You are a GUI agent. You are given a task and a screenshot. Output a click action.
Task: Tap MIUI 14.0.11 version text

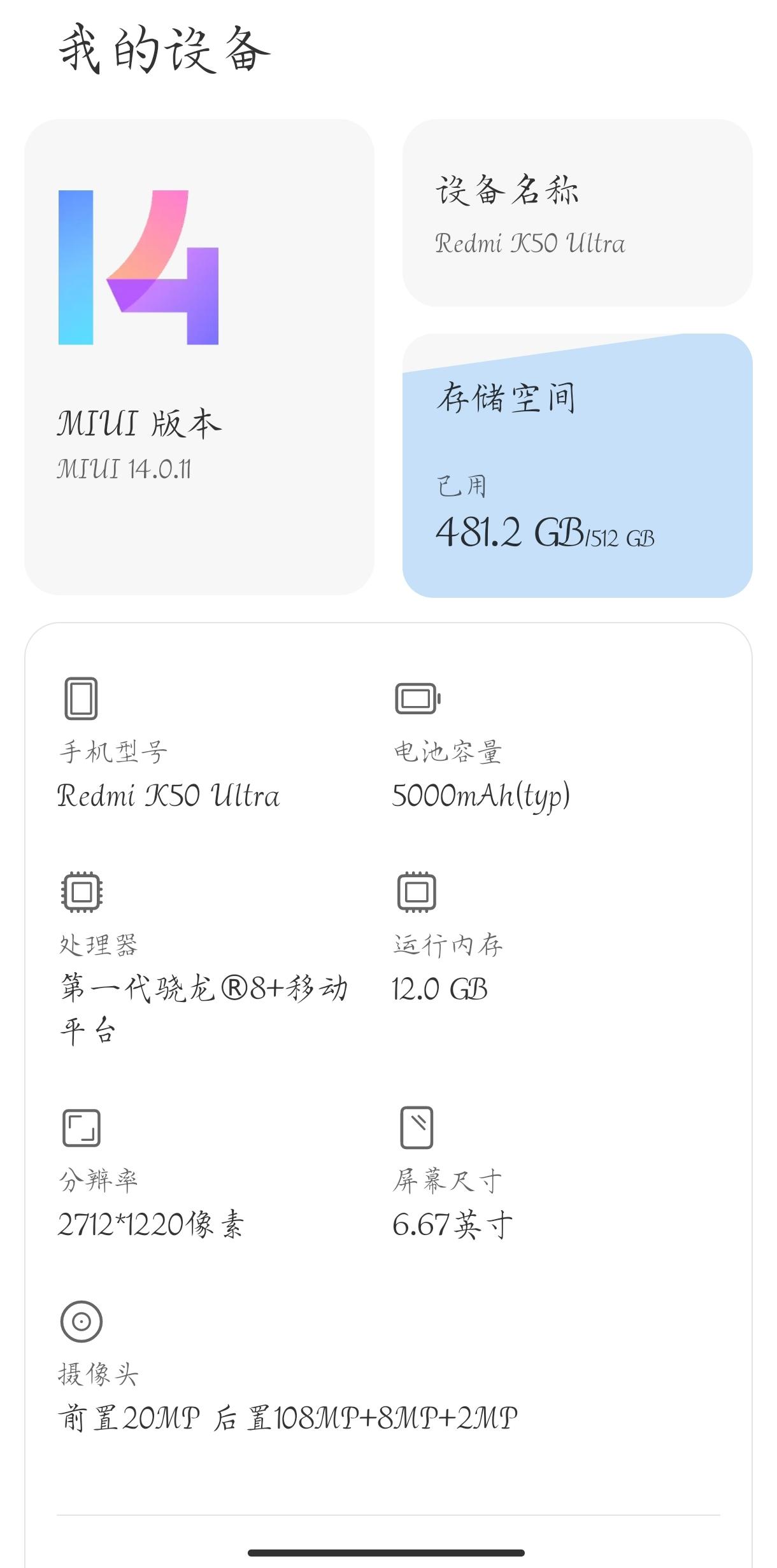[x=124, y=469]
